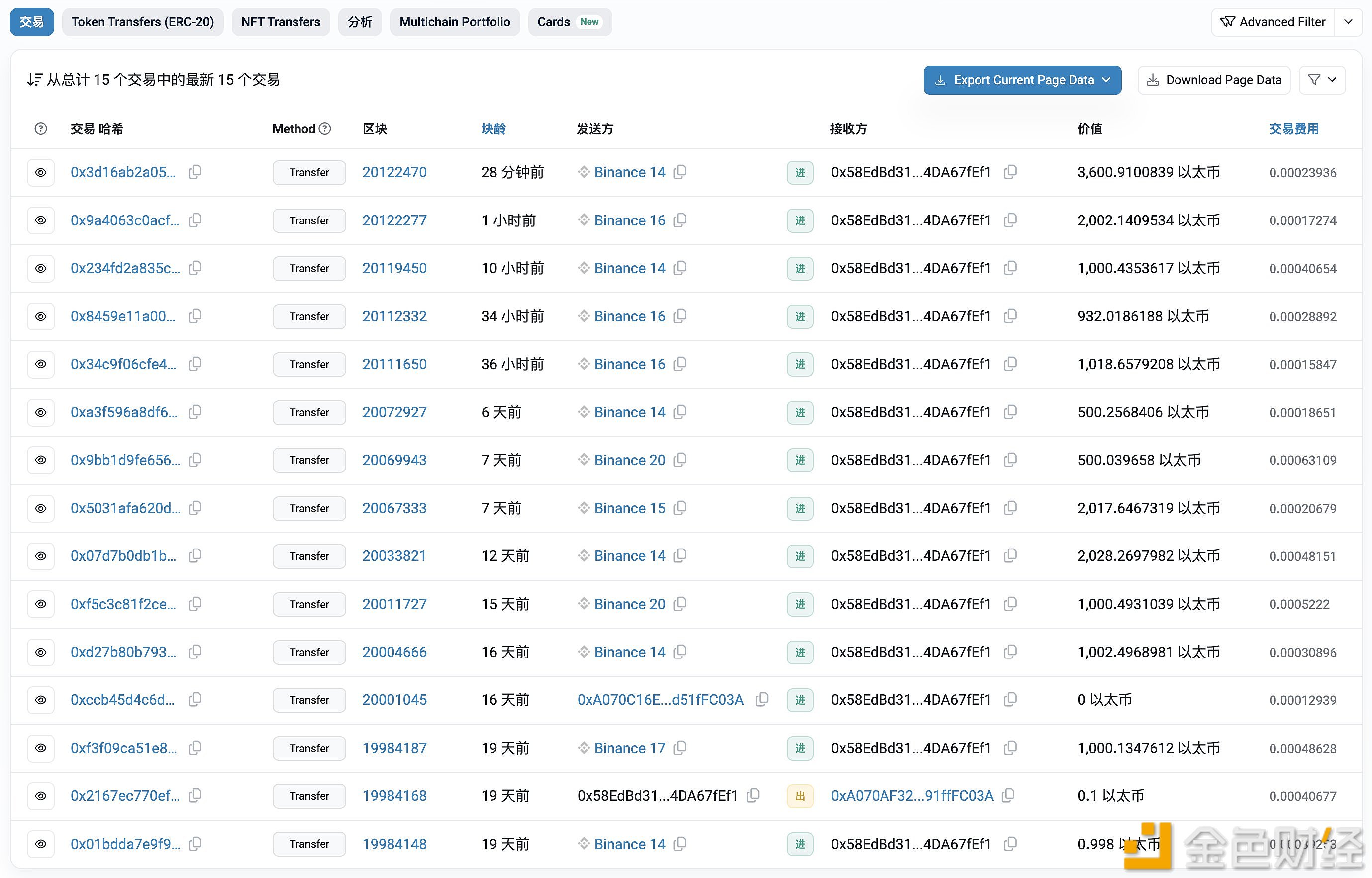Copy hash 0x9bb1d9fe656 with copy icon
The image size is (1372, 878).
(195, 459)
